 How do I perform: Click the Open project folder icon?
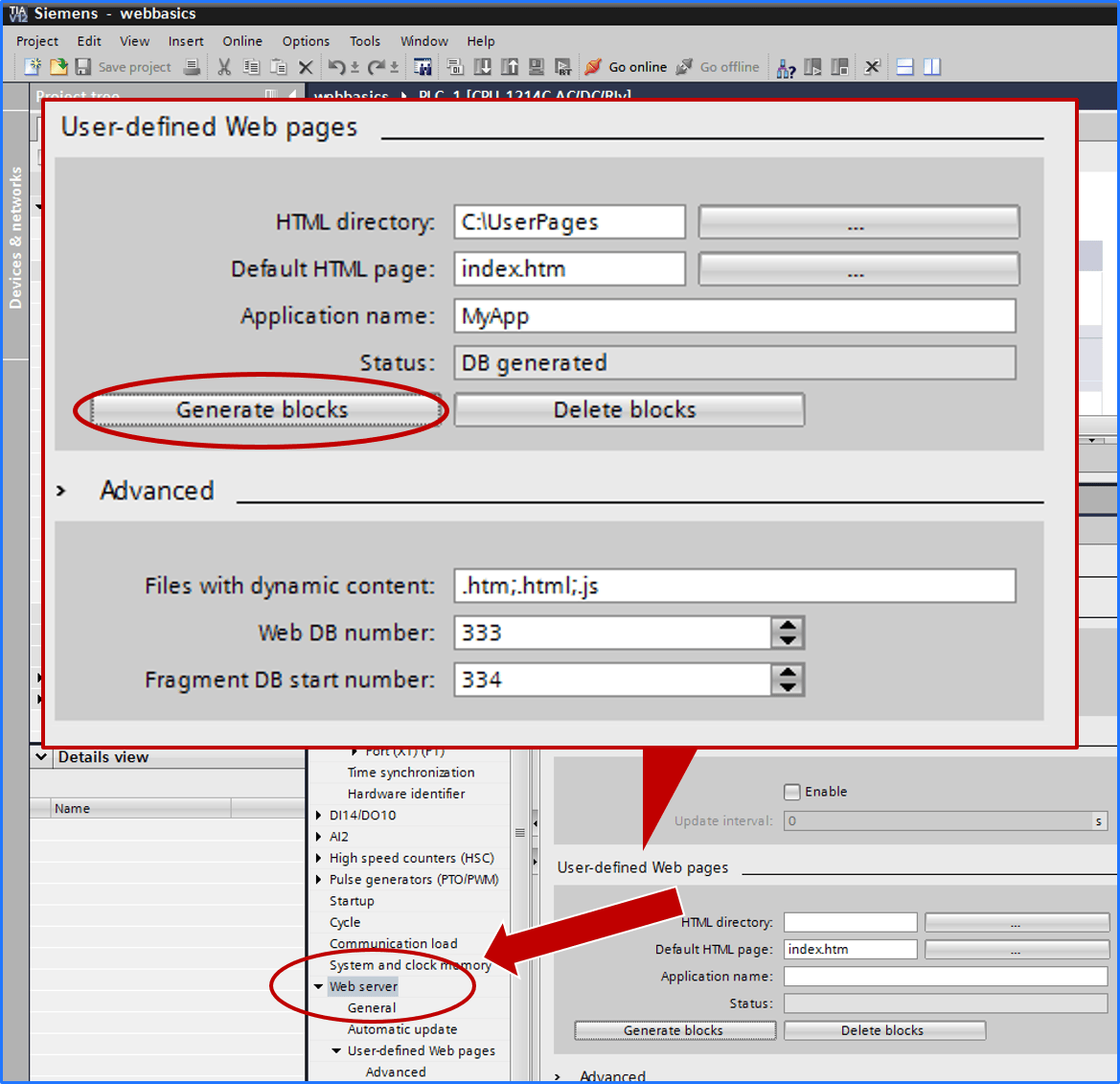tap(58, 66)
